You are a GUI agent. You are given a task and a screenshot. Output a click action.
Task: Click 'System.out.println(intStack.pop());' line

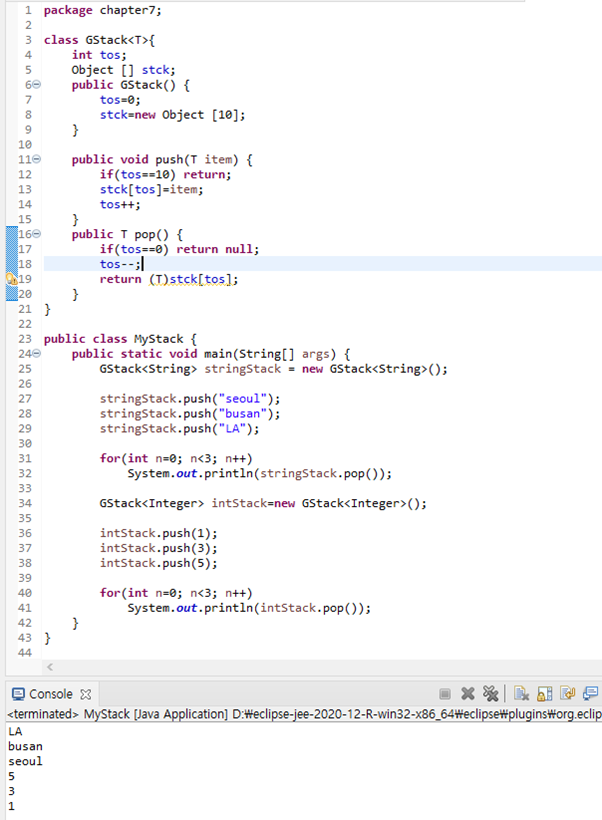coord(249,608)
